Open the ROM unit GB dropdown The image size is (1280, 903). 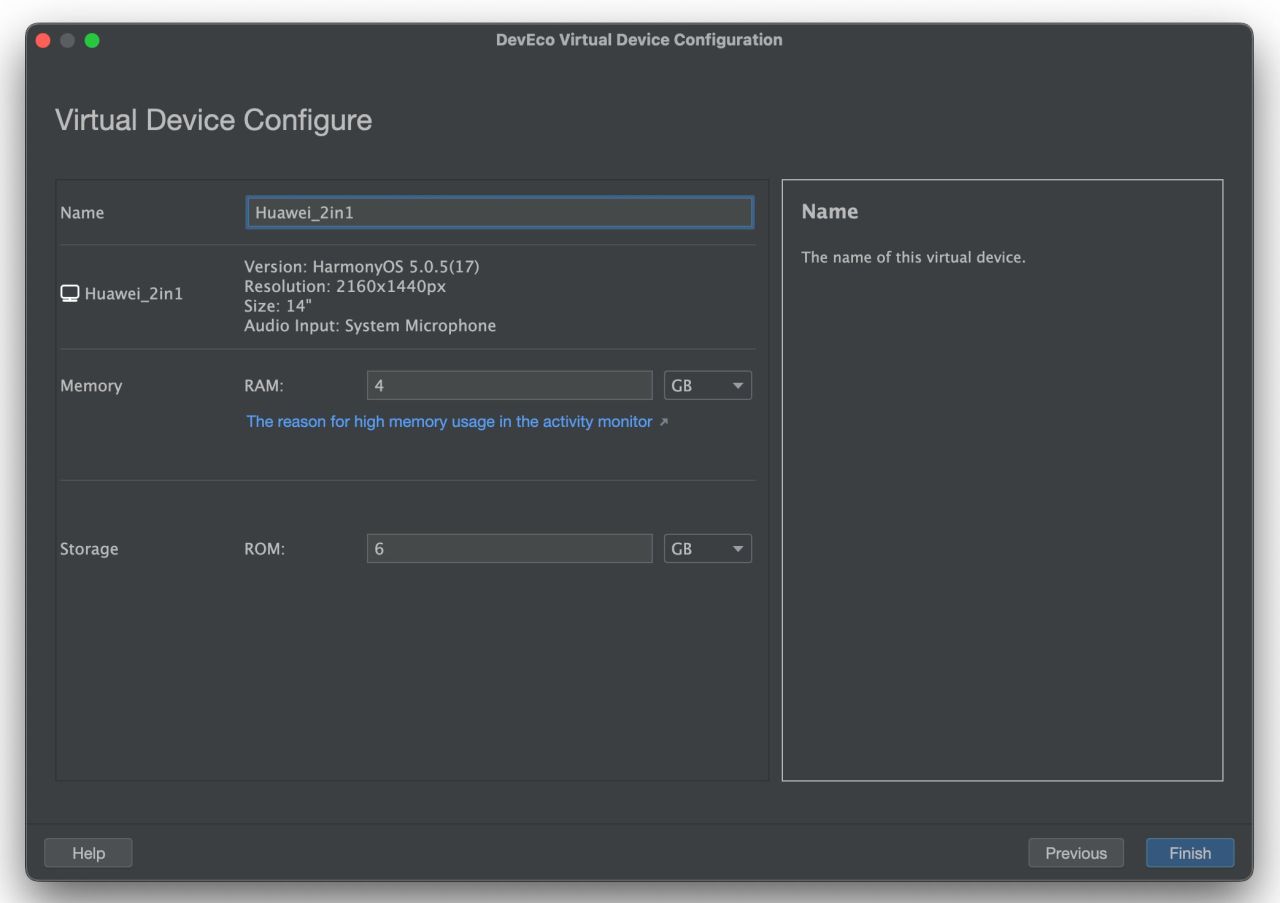pos(707,549)
